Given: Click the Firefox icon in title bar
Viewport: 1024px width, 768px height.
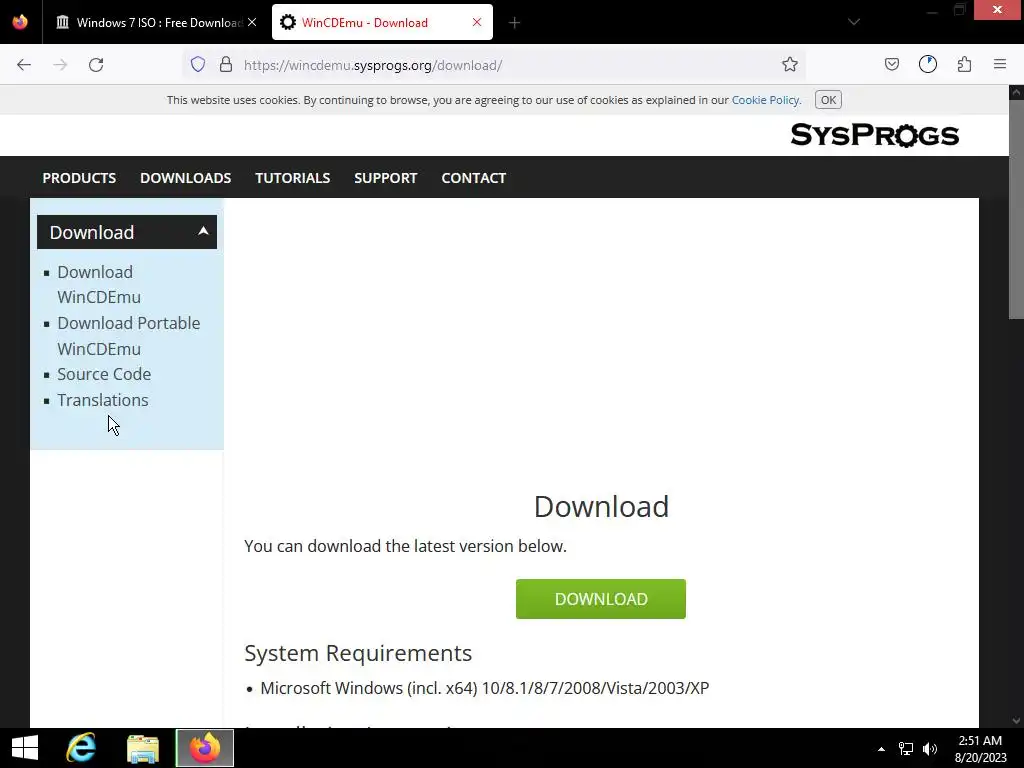Looking at the screenshot, I should 20,22.
